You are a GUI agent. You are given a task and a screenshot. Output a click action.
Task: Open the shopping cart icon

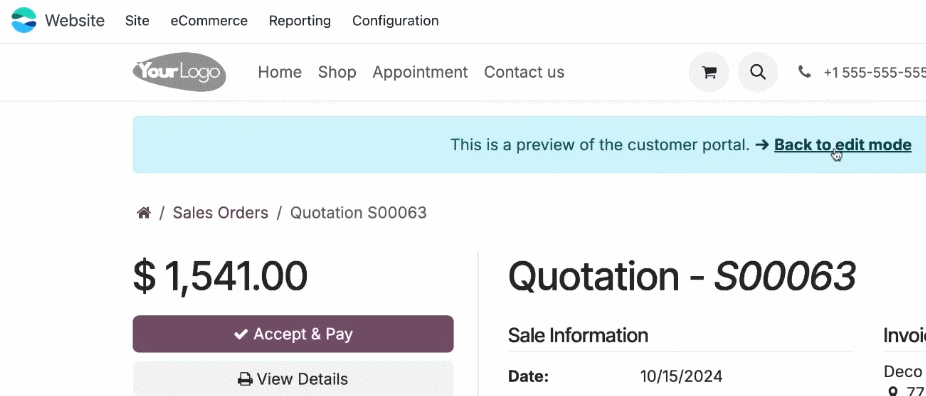point(709,72)
